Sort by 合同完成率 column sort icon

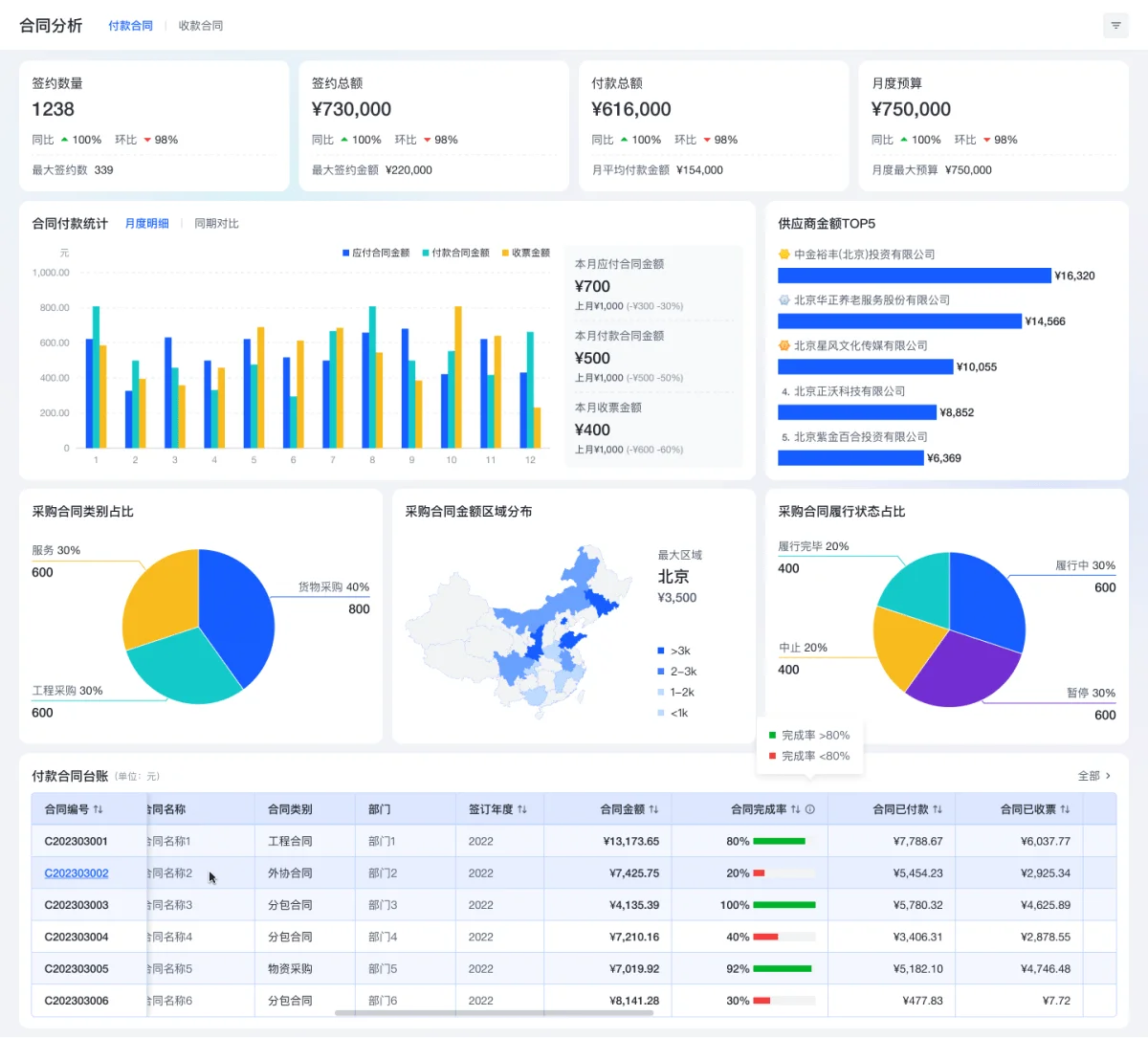795,809
